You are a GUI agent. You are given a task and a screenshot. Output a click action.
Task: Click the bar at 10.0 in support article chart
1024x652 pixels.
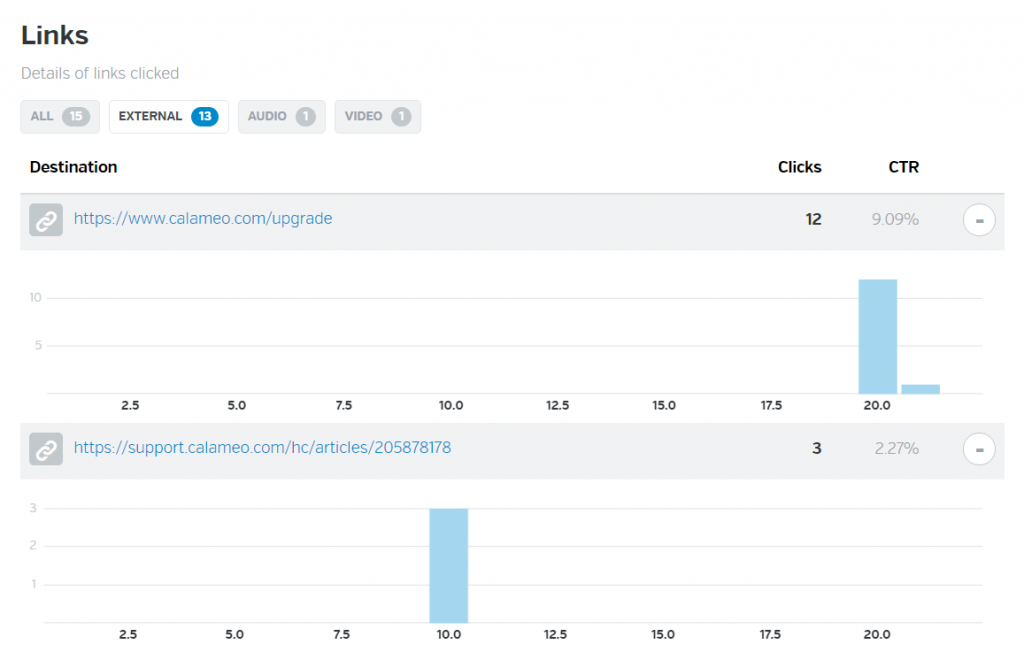449,566
